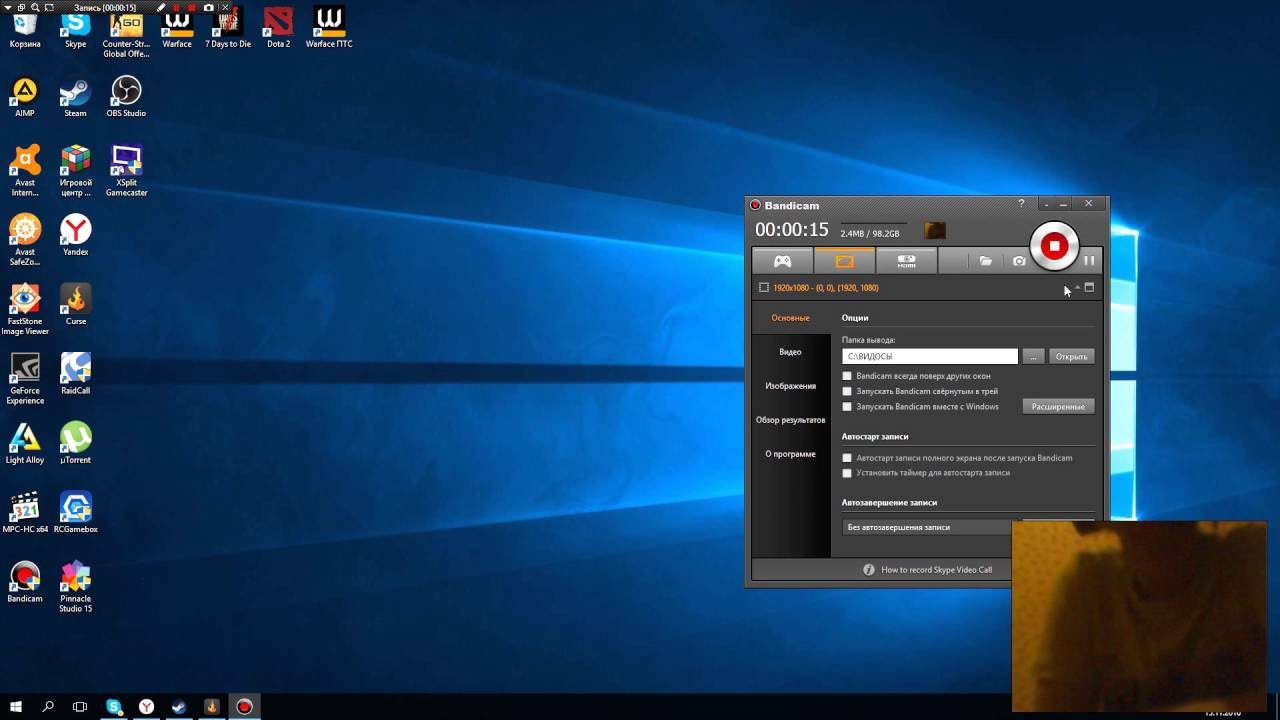Click the window-select icon on the recording bar
The height and width of the screenshot is (720, 1280).
21,7
